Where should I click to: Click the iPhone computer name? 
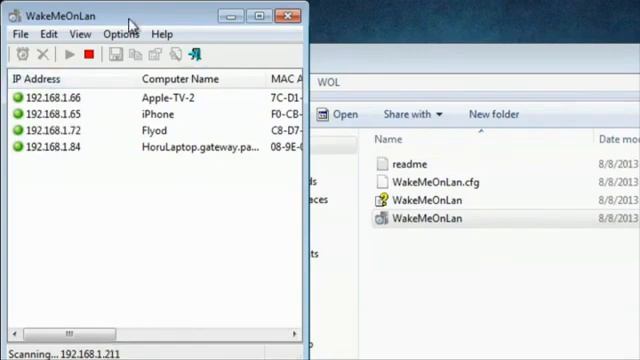158,114
